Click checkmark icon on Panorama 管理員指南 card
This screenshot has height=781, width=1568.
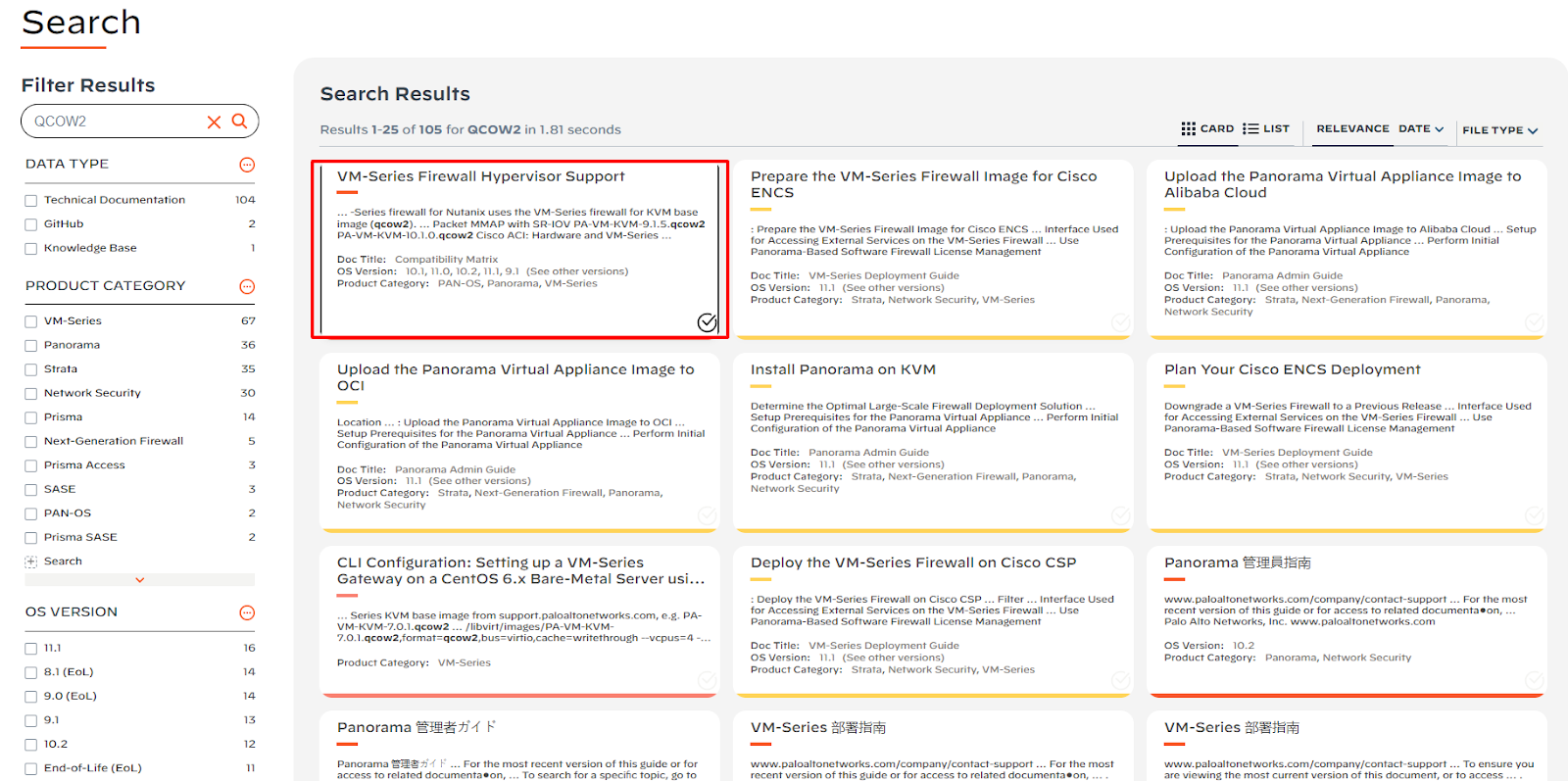1535,680
